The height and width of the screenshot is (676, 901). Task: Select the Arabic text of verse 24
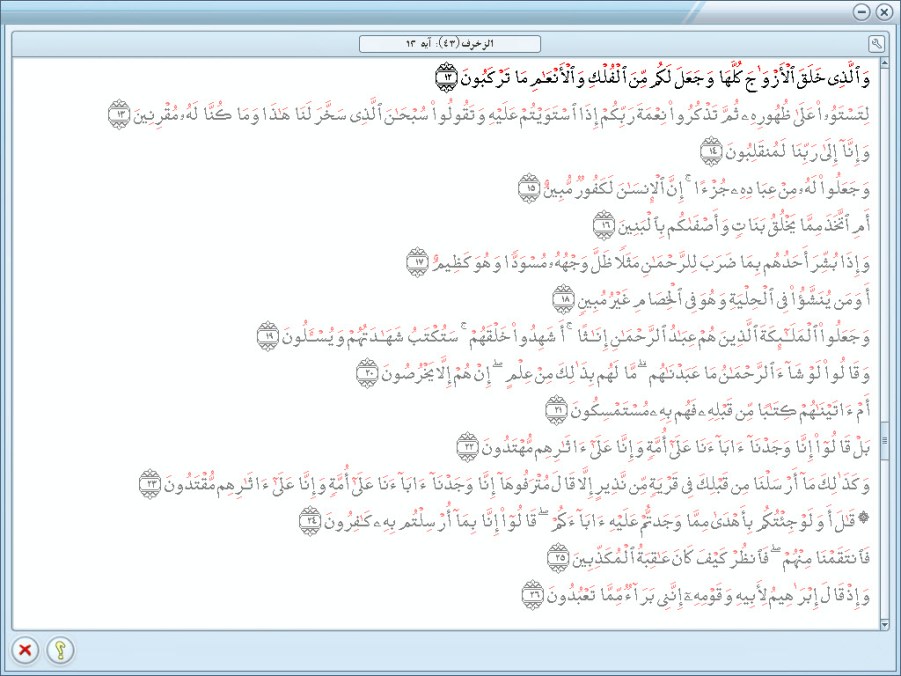click(x=590, y=521)
